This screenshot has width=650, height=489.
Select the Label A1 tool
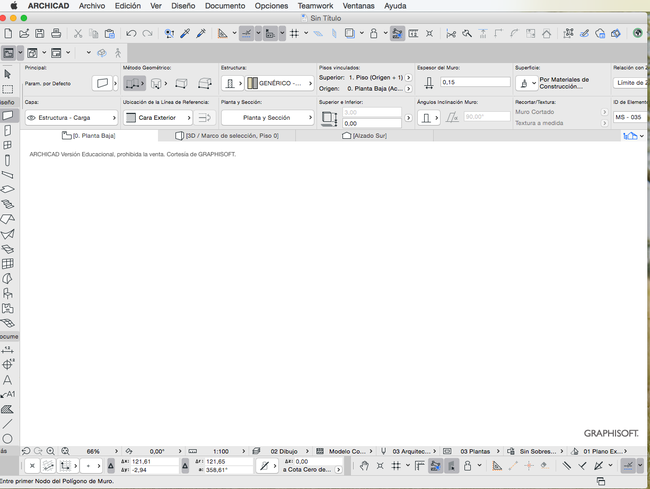8,394
